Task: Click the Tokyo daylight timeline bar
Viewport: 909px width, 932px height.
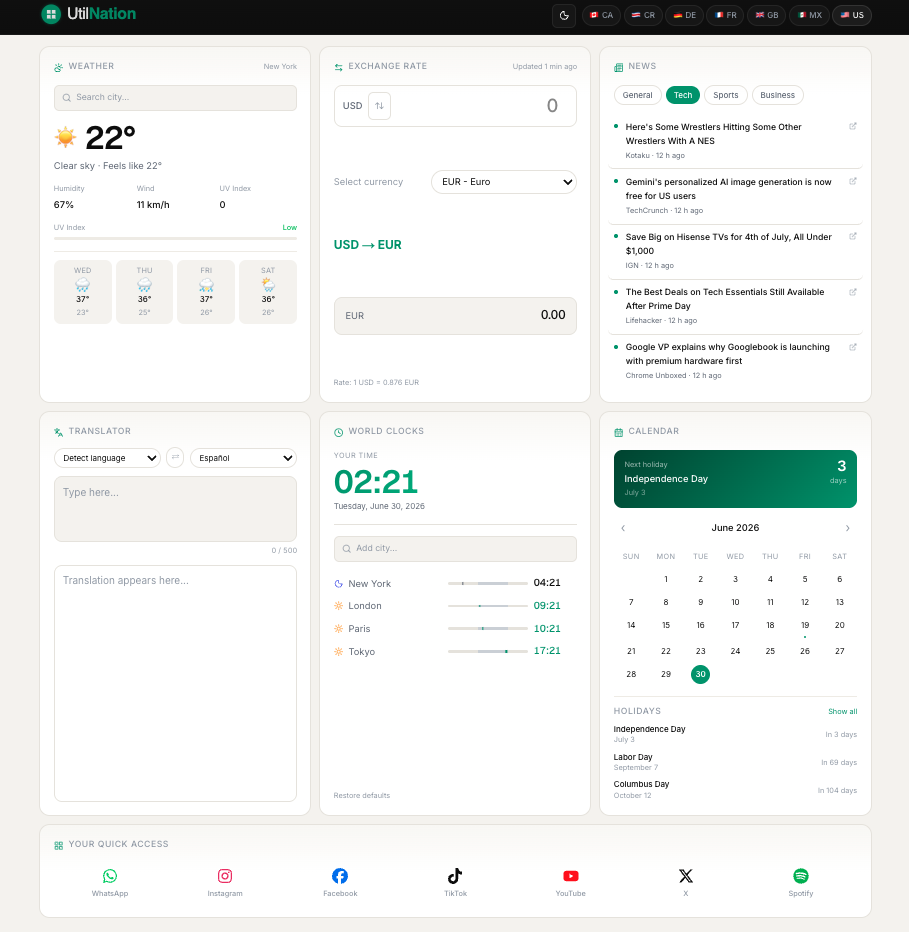Action: [x=487, y=651]
